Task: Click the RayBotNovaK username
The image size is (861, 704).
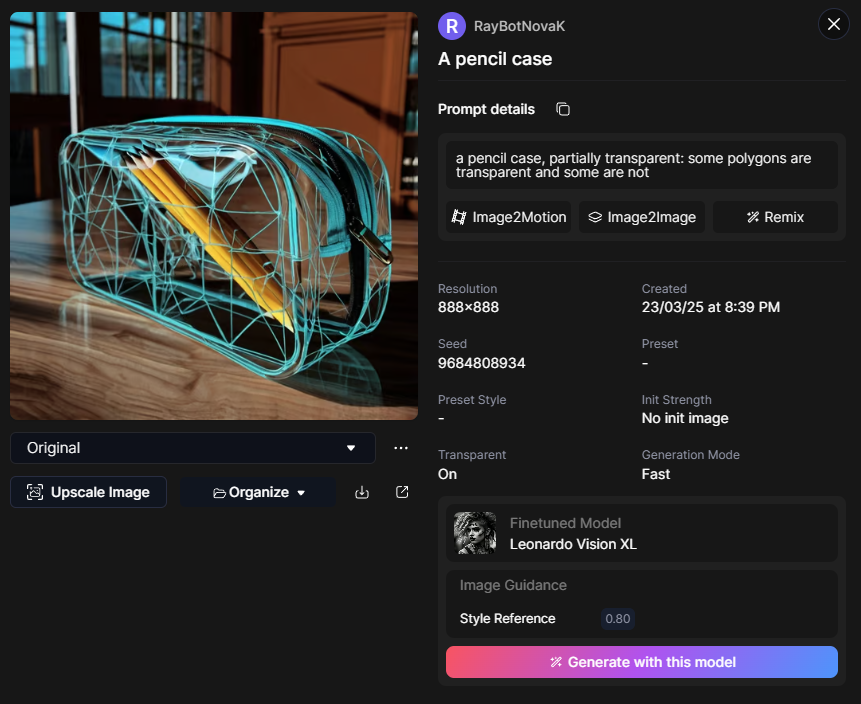Action: [519, 26]
